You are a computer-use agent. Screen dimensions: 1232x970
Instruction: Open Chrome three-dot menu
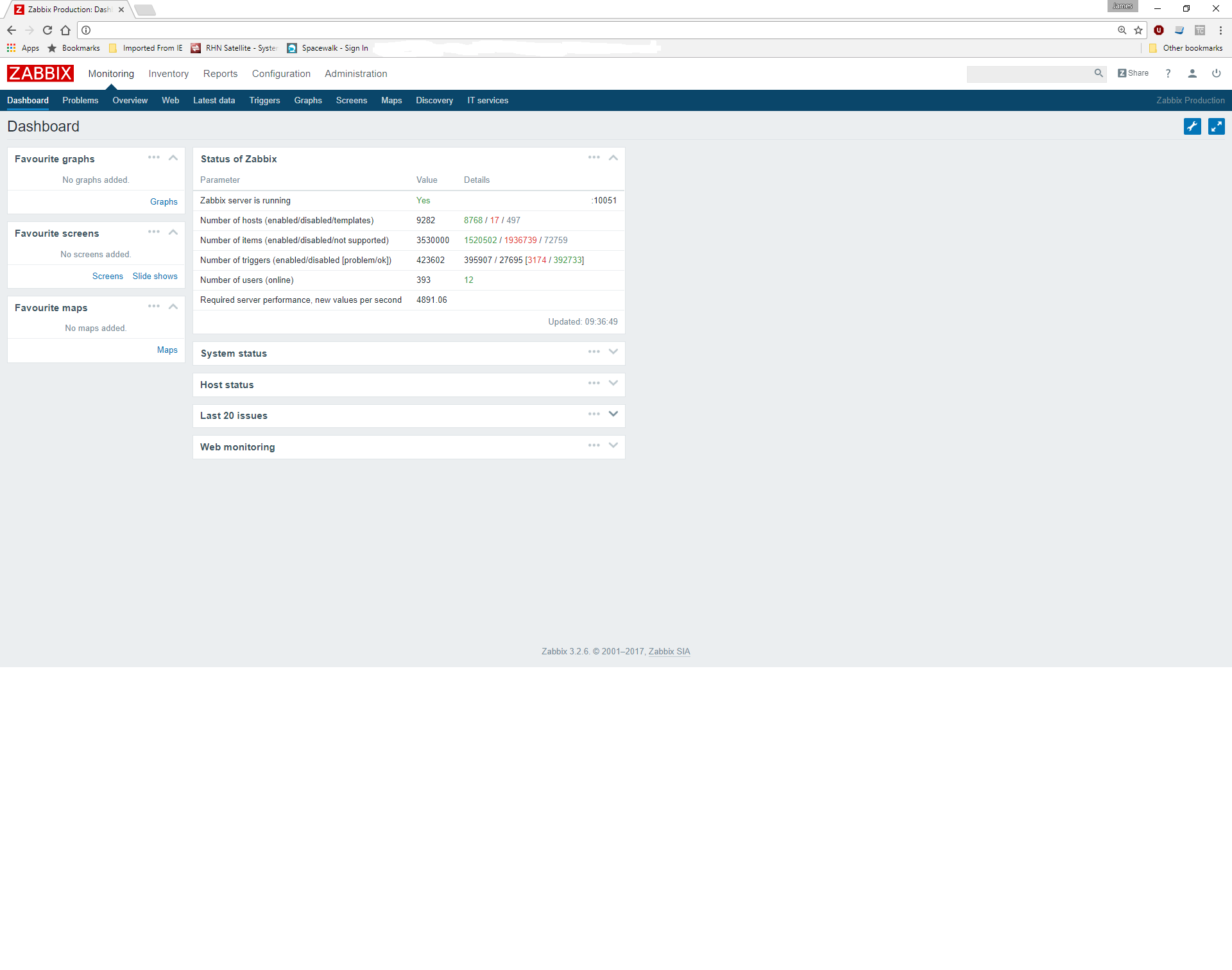(1220, 30)
